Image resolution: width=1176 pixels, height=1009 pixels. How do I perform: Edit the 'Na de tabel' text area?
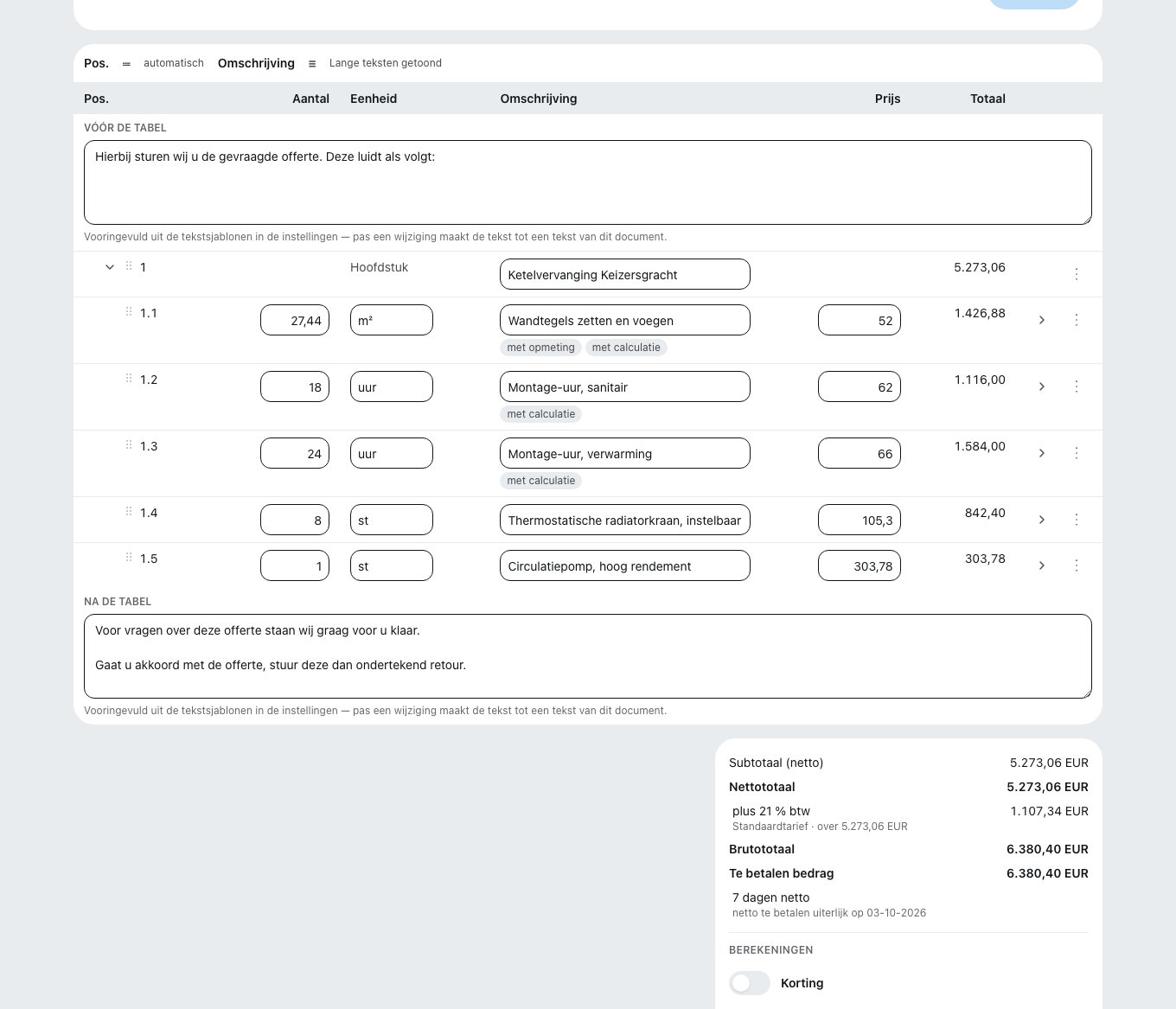pyautogui.click(x=588, y=656)
